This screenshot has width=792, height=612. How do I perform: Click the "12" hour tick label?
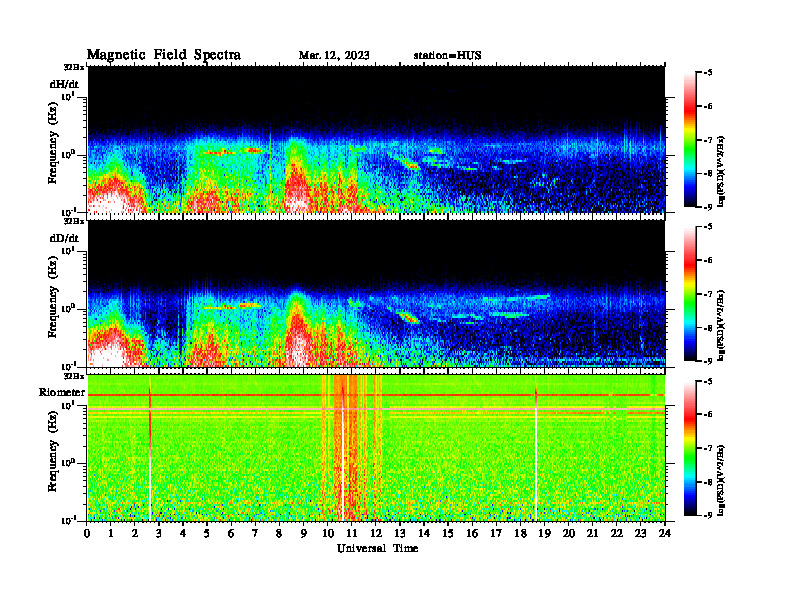coord(375,534)
